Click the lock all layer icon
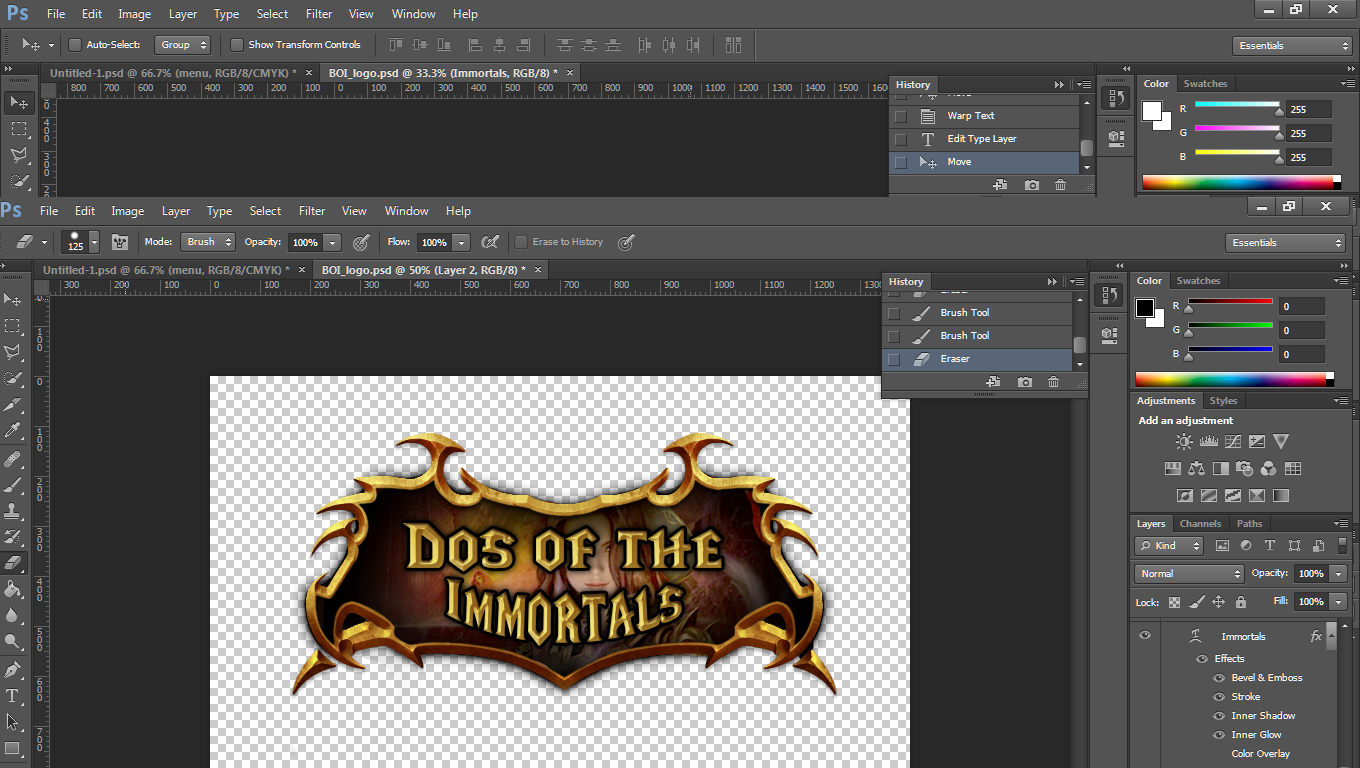 pyautogui.click(x=1240, y=602)
